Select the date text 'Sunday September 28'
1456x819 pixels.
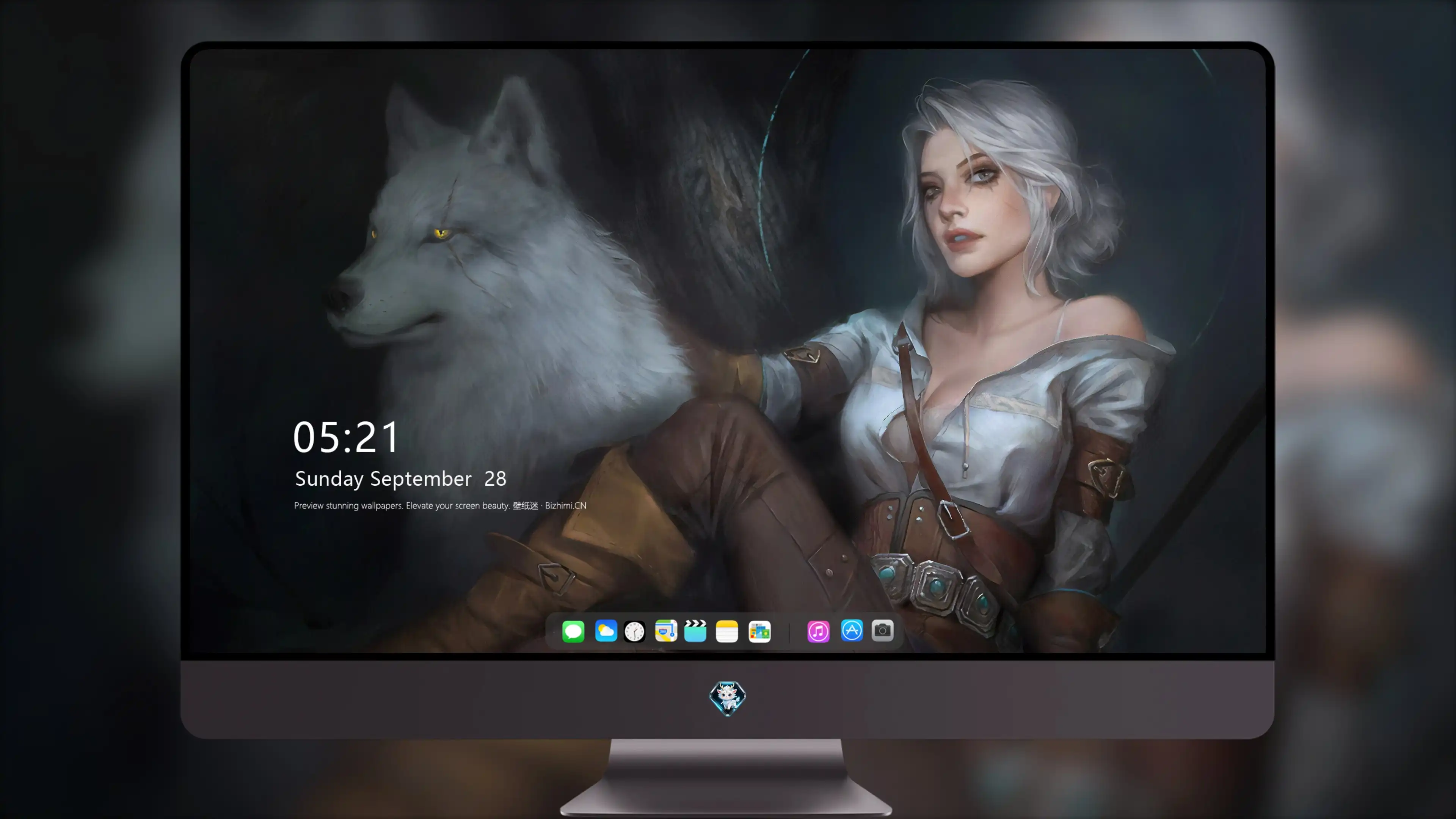point(401,479)
